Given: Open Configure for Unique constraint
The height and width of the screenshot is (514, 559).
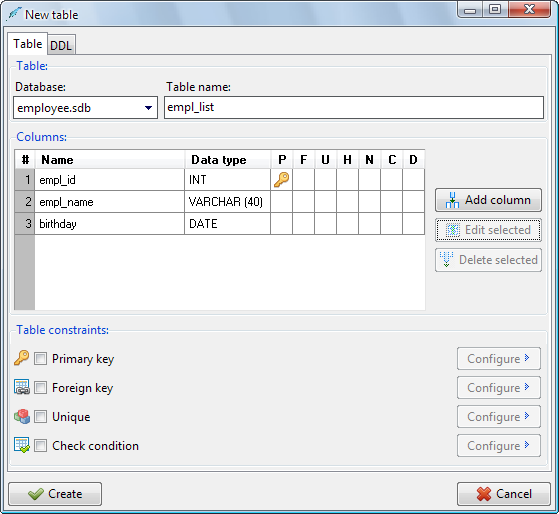Looking at the screenshot, I should point(499,417).
